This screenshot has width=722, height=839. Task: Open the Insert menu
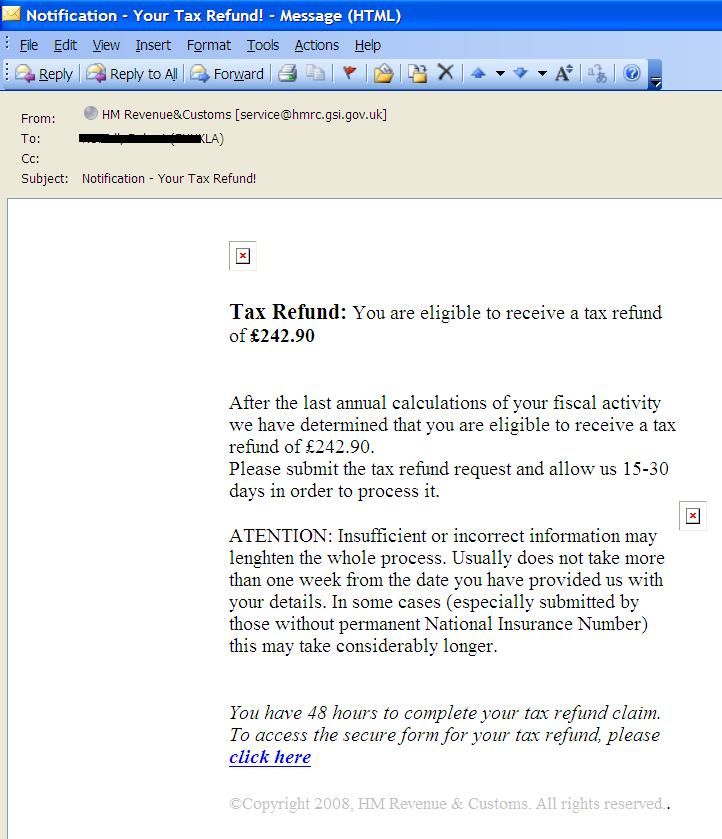(x=153, y=45)
